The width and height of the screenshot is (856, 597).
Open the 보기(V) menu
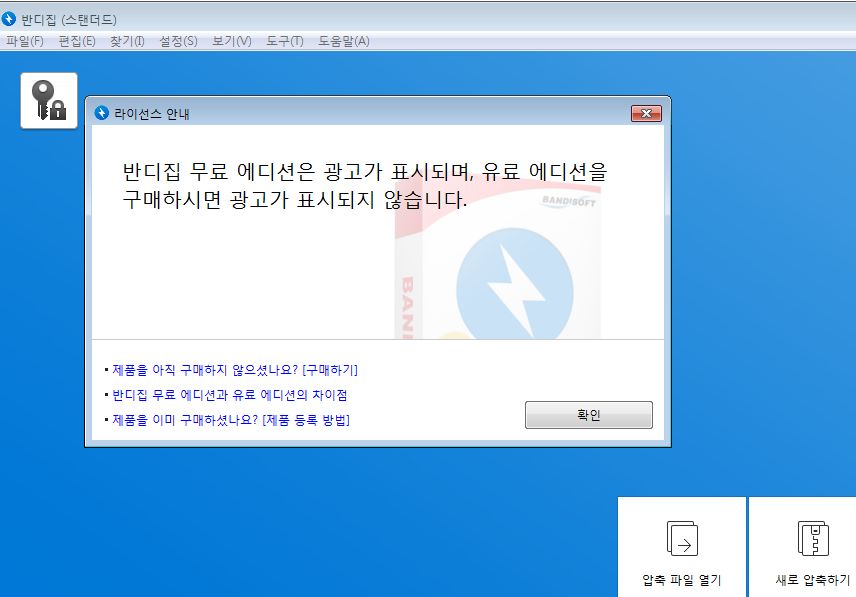(231, 41)
